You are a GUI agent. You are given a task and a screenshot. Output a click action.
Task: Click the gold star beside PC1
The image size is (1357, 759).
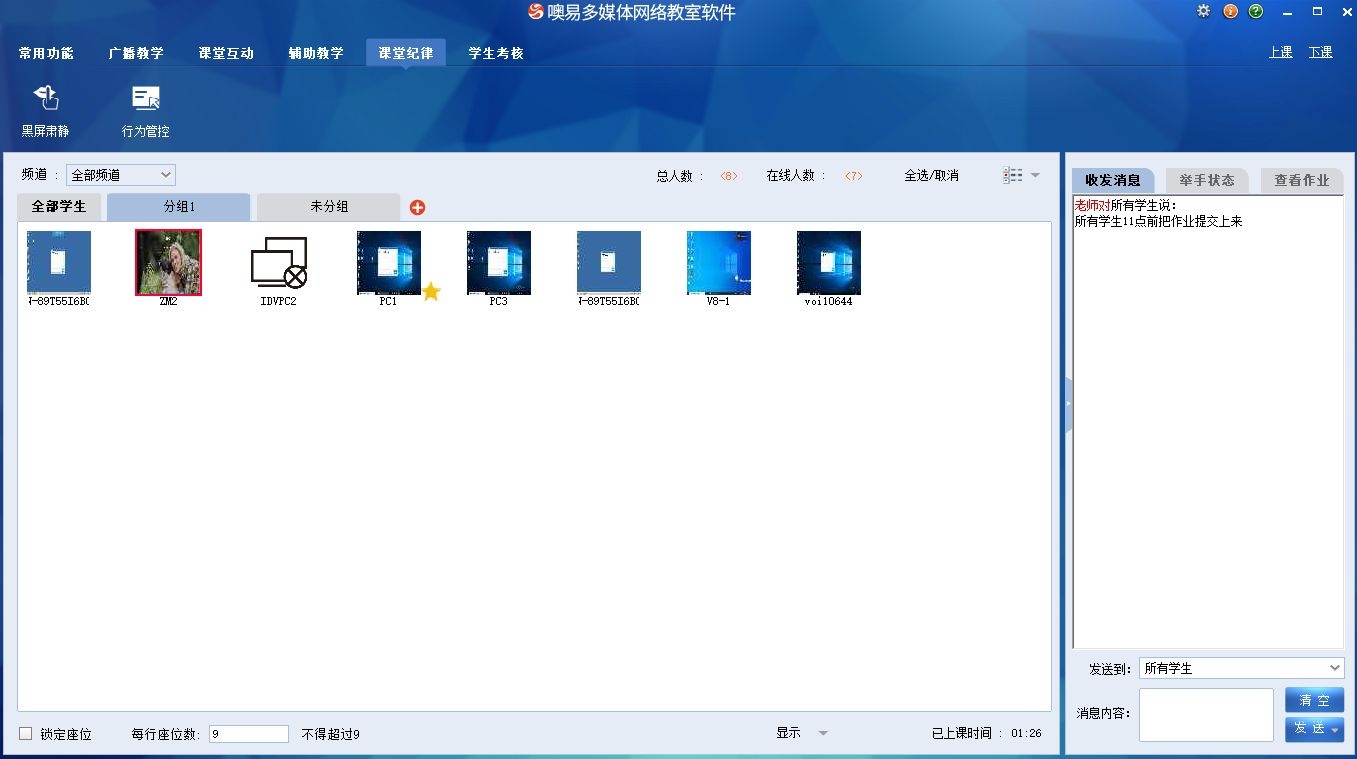431,291
